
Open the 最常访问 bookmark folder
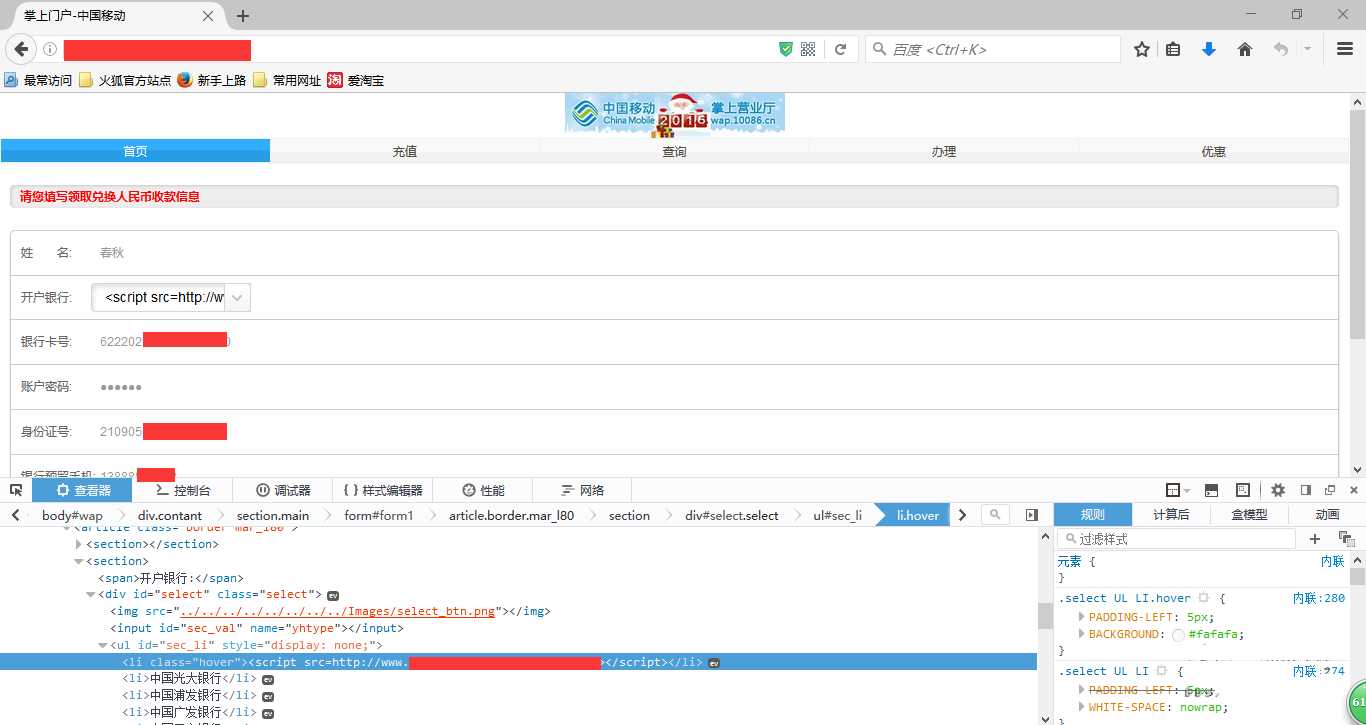pyautogui.click(x=38, y=80)
